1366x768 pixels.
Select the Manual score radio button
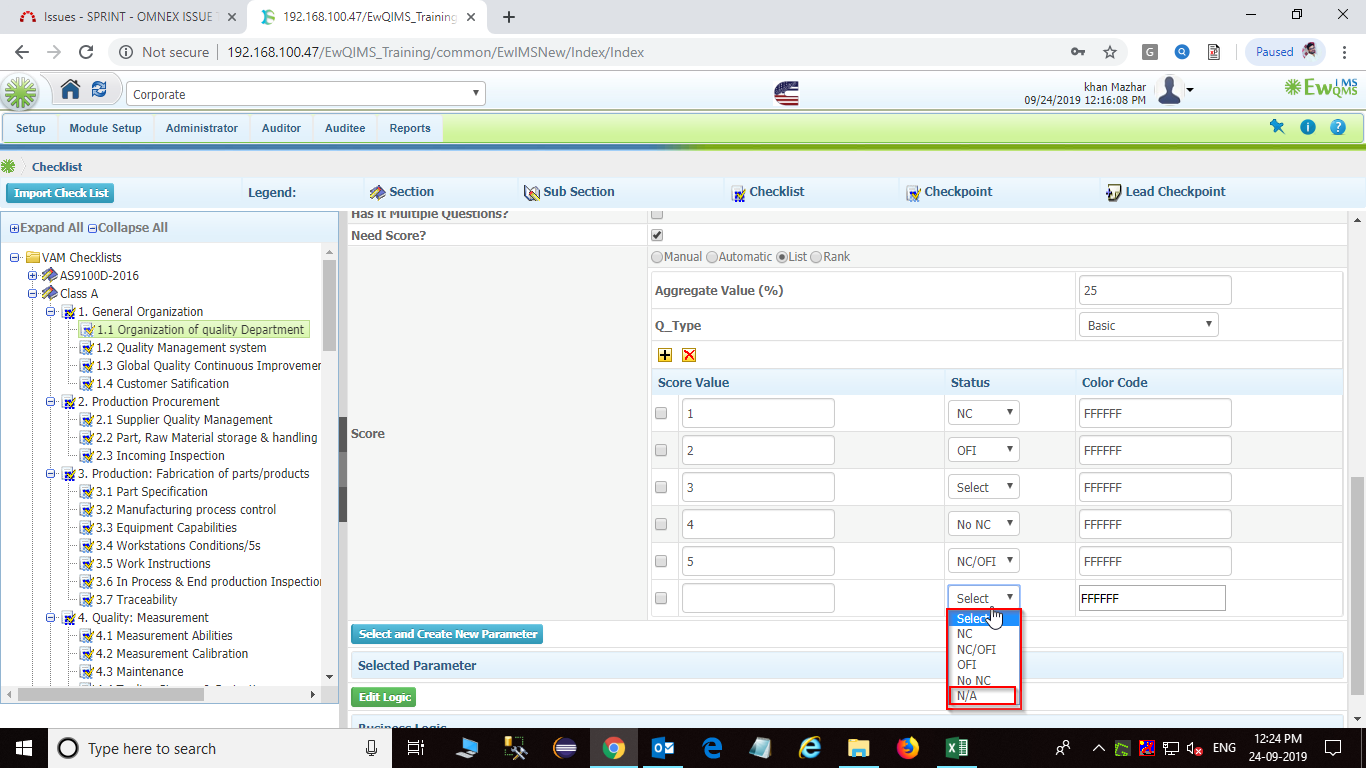coord(657,257)
